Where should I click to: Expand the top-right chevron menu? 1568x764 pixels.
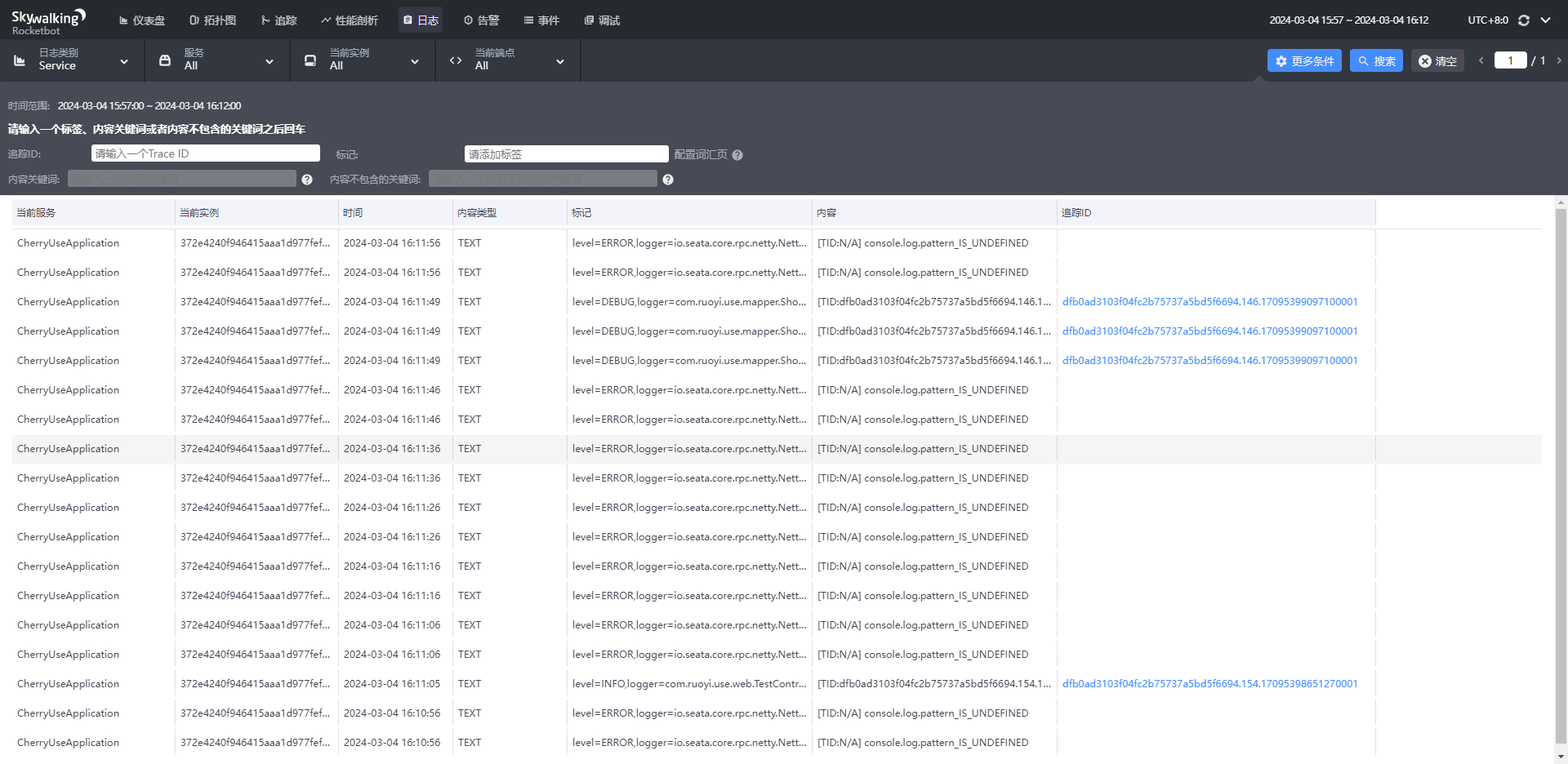click(x=1546, y=20)
